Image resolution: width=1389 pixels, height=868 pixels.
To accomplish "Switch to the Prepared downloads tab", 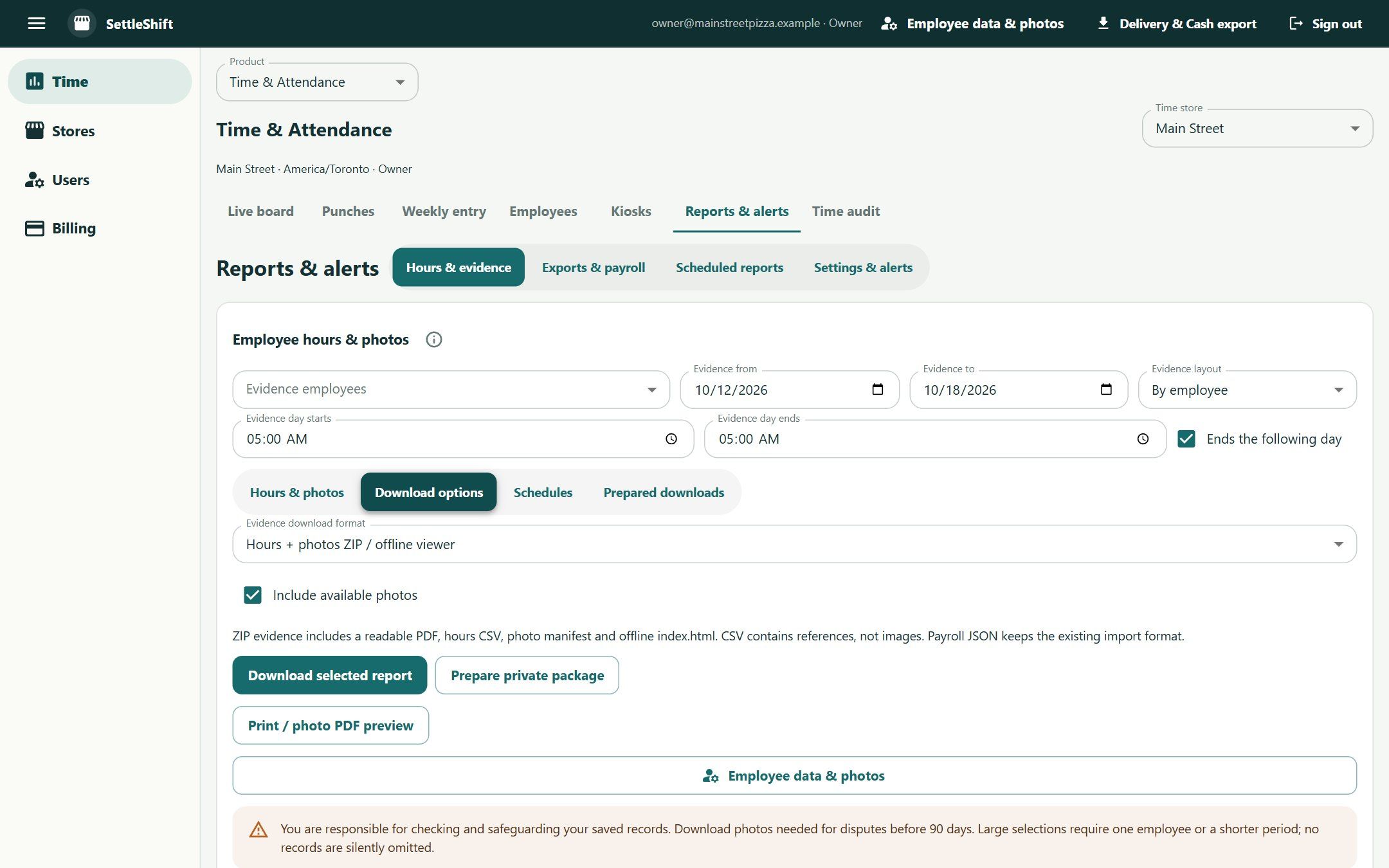I will 664,493.
